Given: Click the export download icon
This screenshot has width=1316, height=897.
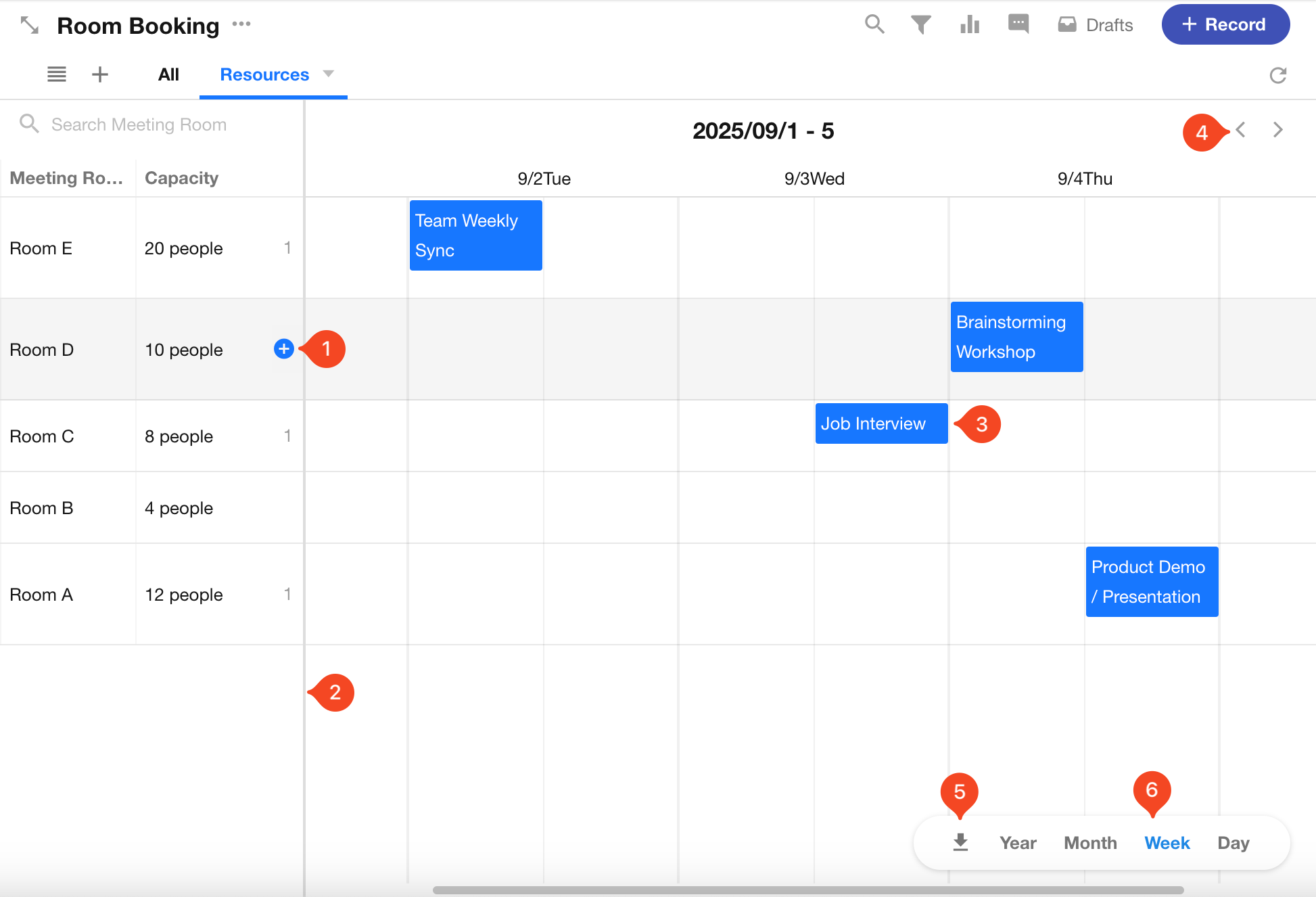Looking at the screenshot, I should pyautogui.click(x=960, y=842).
